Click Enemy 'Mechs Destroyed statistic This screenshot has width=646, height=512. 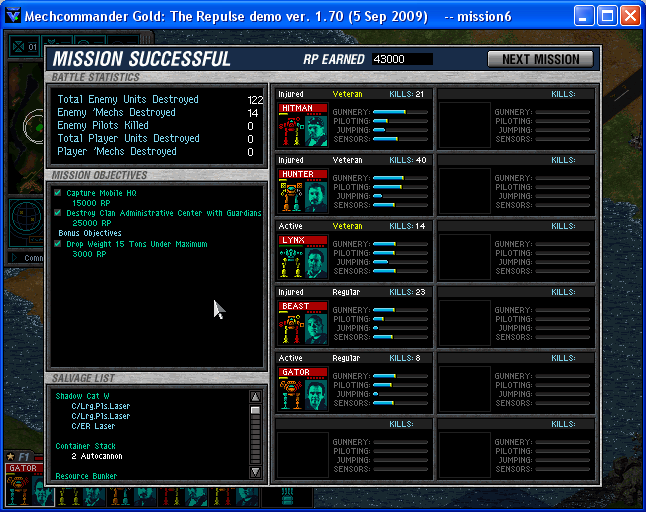point(158,112)
